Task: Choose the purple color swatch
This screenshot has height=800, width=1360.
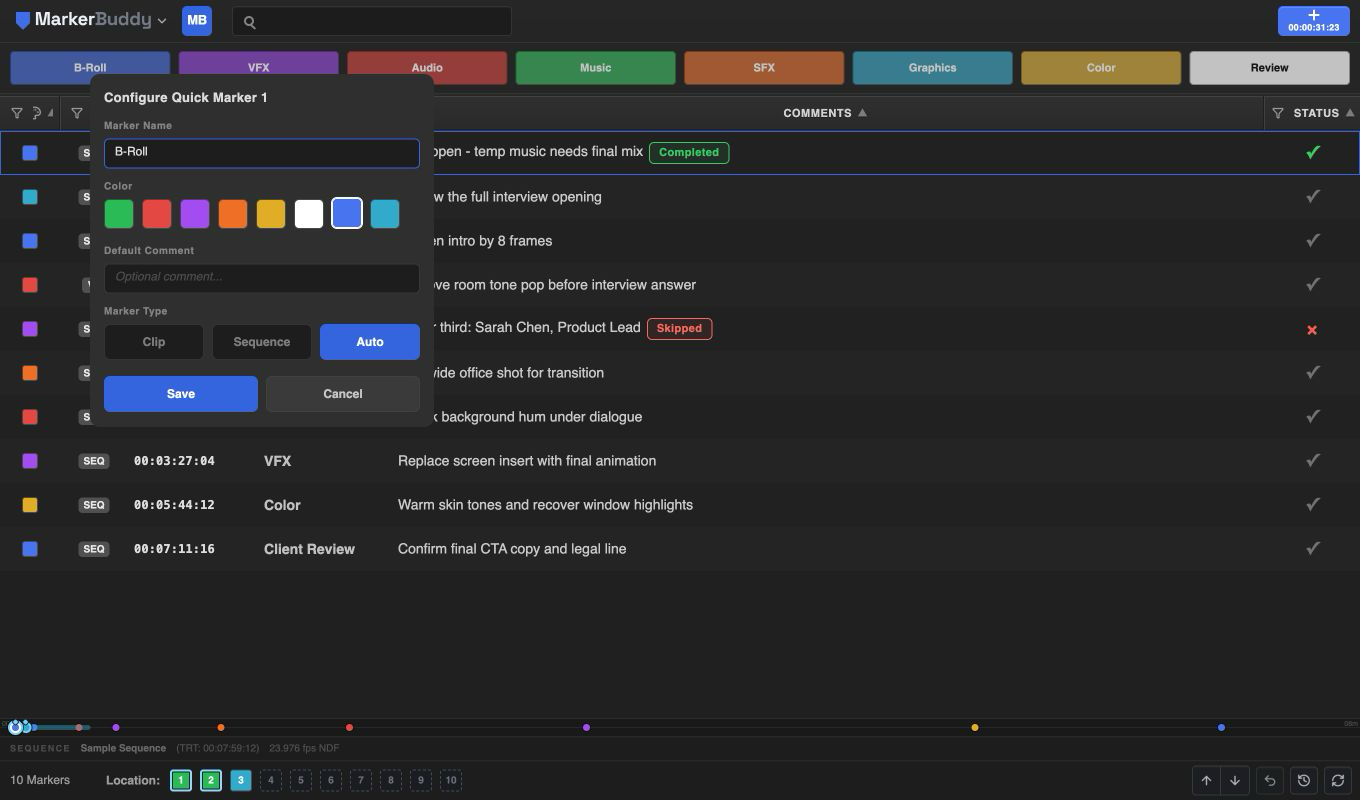Action: tap(195, 213)
